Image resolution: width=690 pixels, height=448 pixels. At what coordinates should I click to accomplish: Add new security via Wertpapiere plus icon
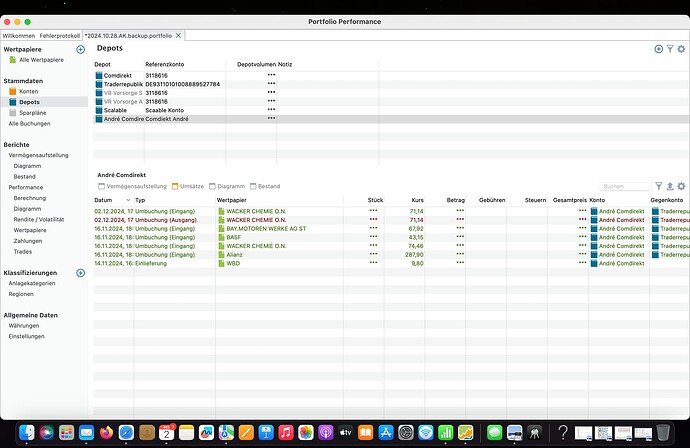pyautogui.click(x=81, y=49)
